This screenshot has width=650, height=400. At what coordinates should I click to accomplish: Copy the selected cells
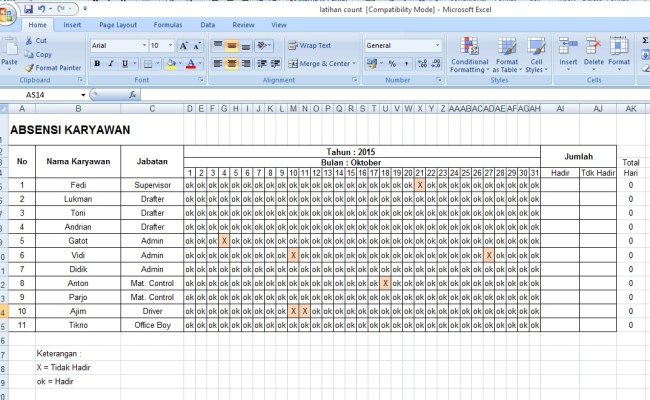[x=38, y=54]
